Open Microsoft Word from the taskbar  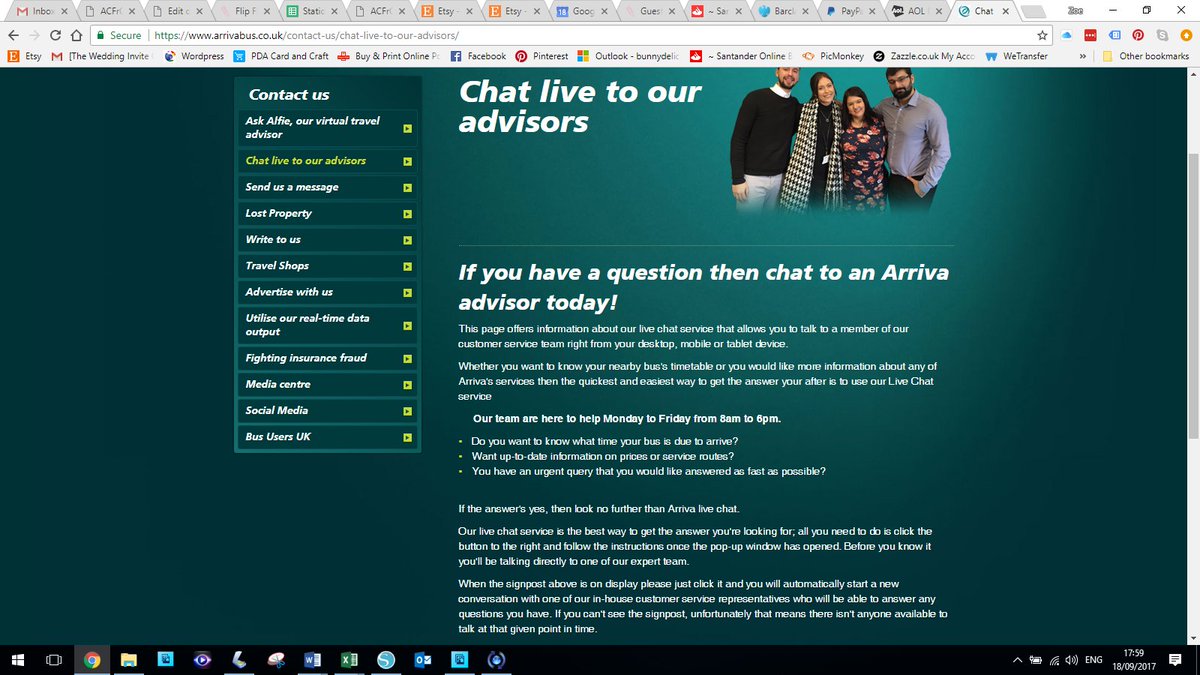(312, 660)
